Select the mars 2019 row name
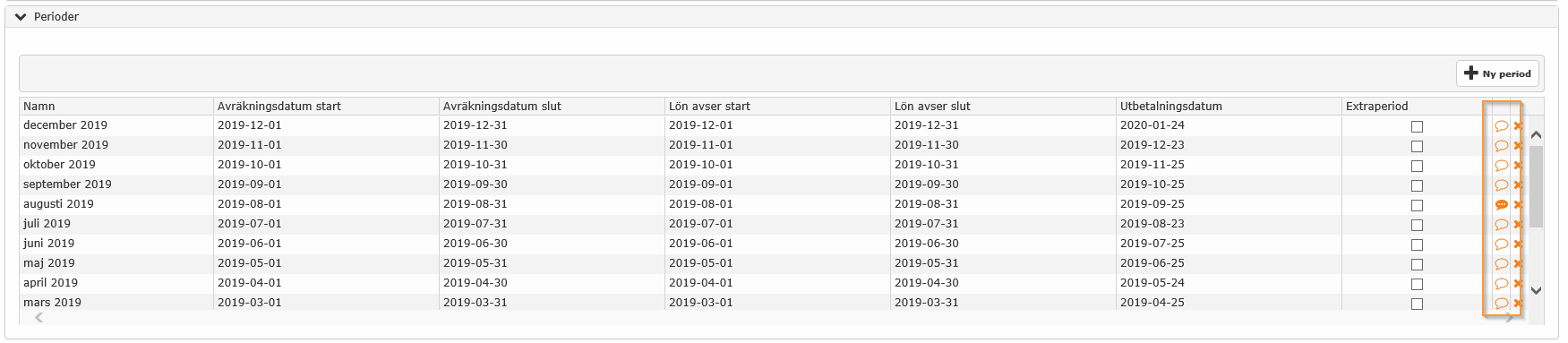This screenshot has width=1568, height=343. click(x=52, y=303)
